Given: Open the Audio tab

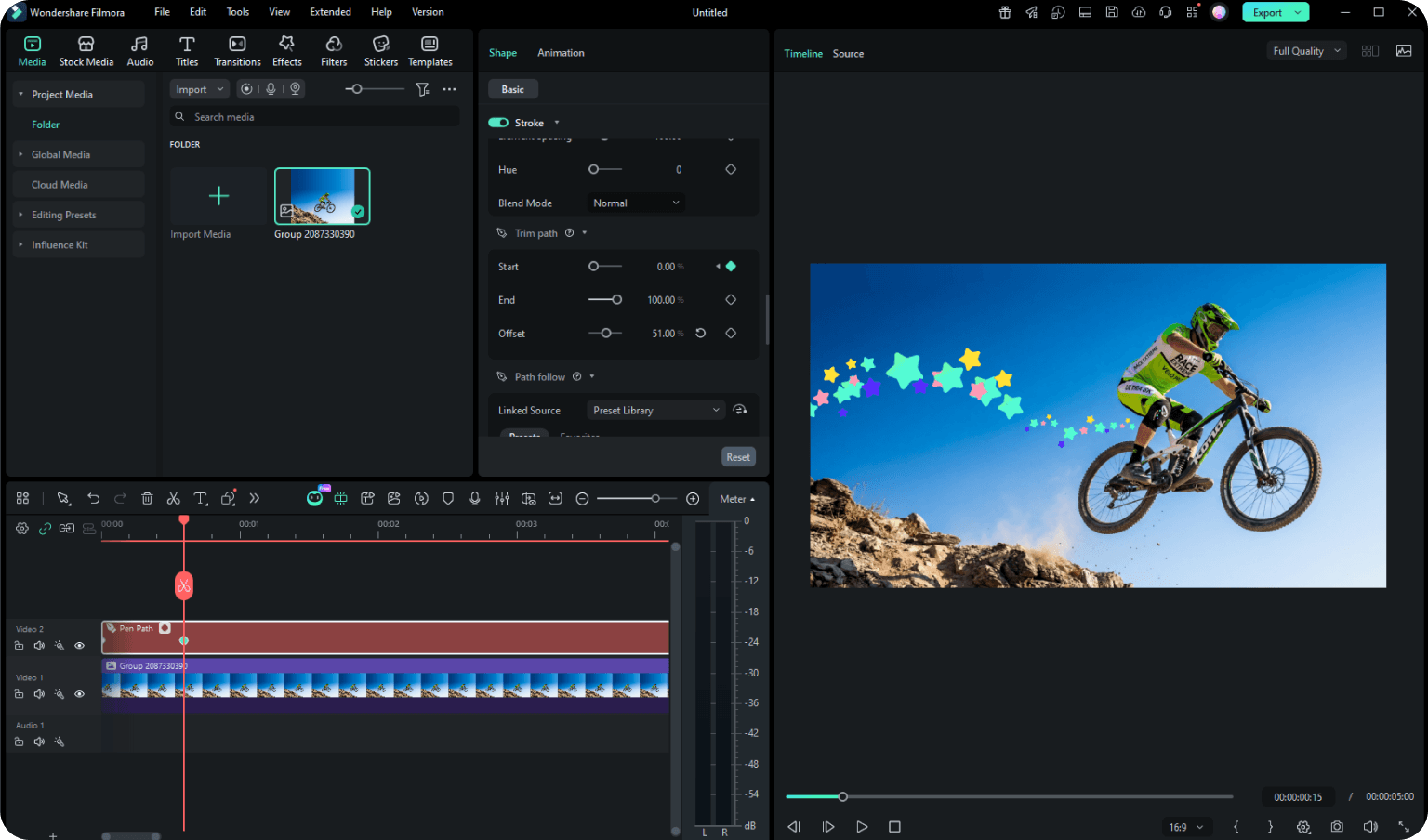Looking at the screenshot, I should pos(140,51).
